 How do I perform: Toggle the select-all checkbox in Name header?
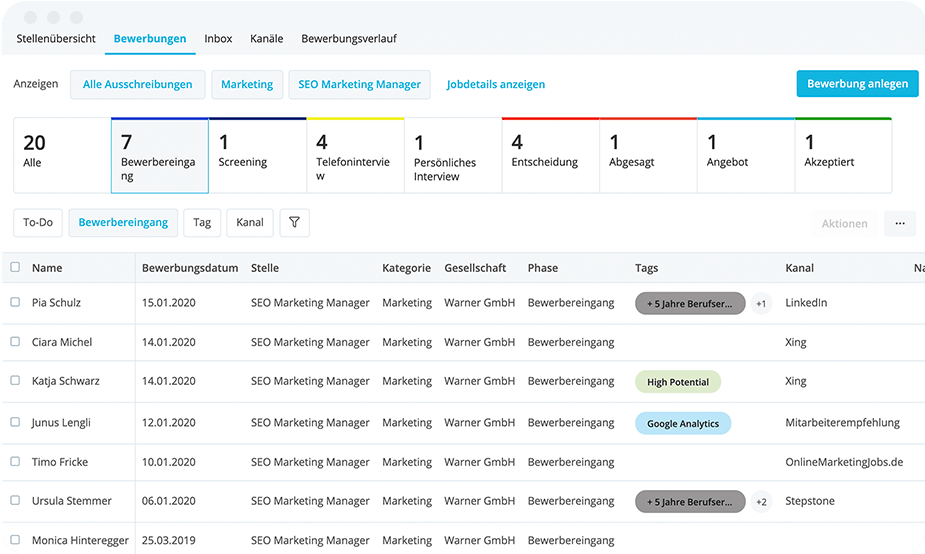pos(15,267)
